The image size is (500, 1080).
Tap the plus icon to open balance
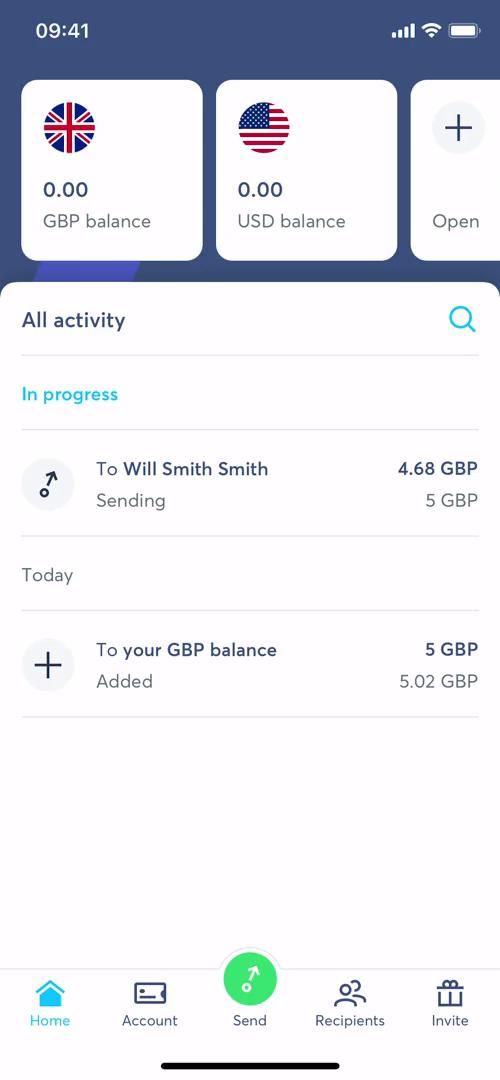pyautogui.click(x=458, y=127)
